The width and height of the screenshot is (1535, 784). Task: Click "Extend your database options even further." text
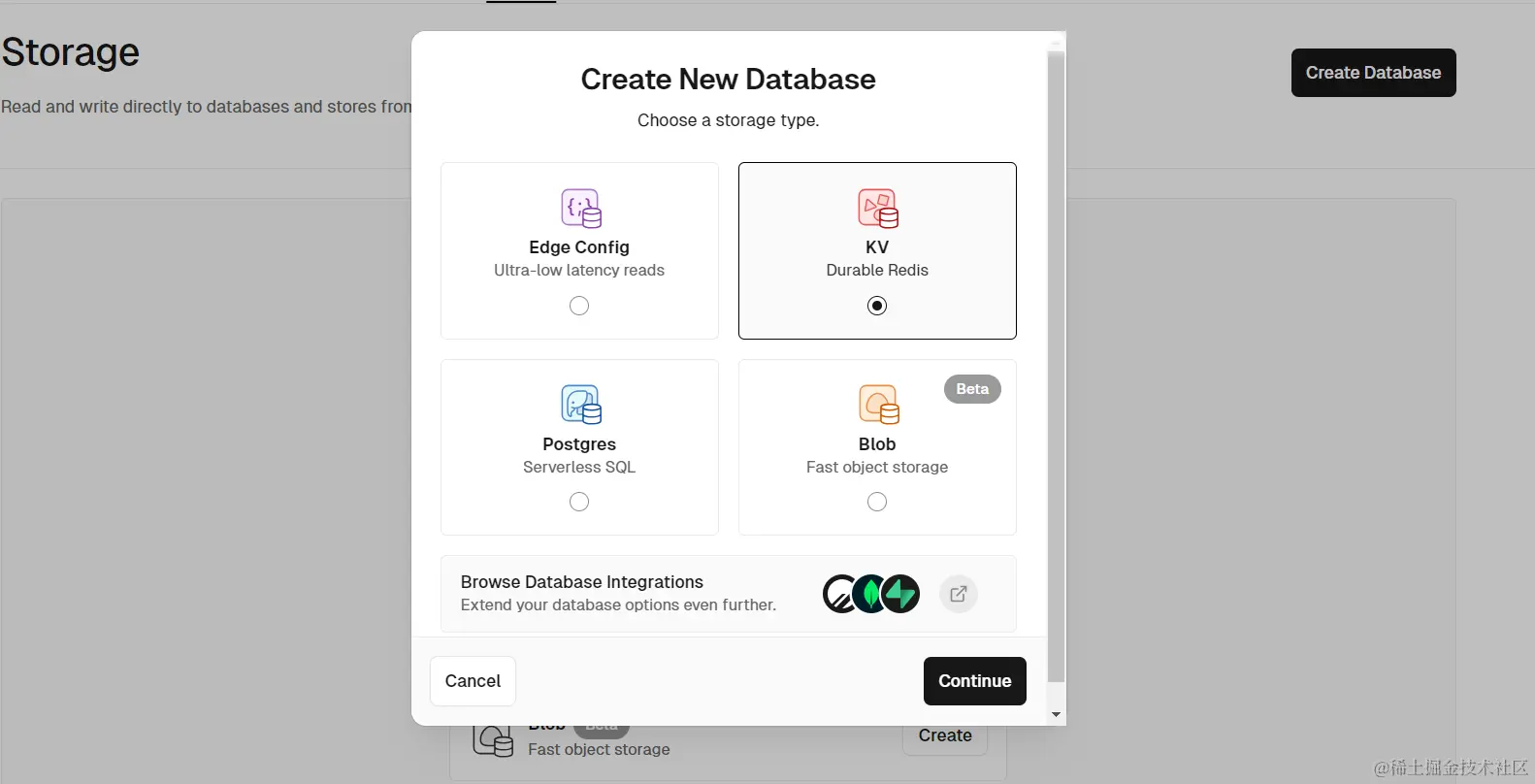618,605
